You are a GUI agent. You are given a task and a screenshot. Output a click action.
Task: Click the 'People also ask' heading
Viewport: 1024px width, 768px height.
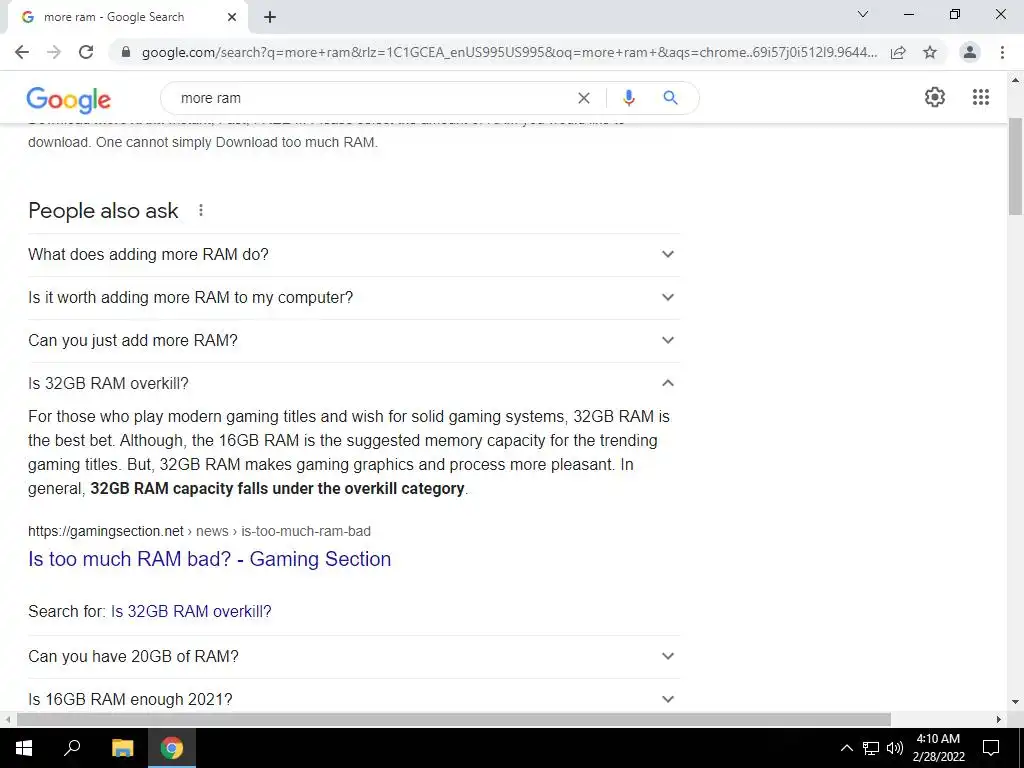(x=103, y=210)
